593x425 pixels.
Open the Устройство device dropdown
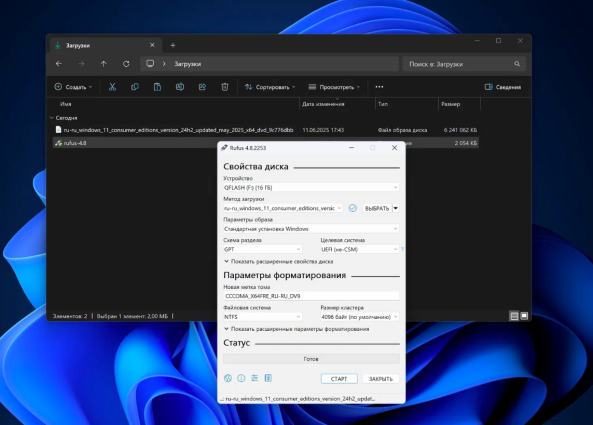(311, 188)
